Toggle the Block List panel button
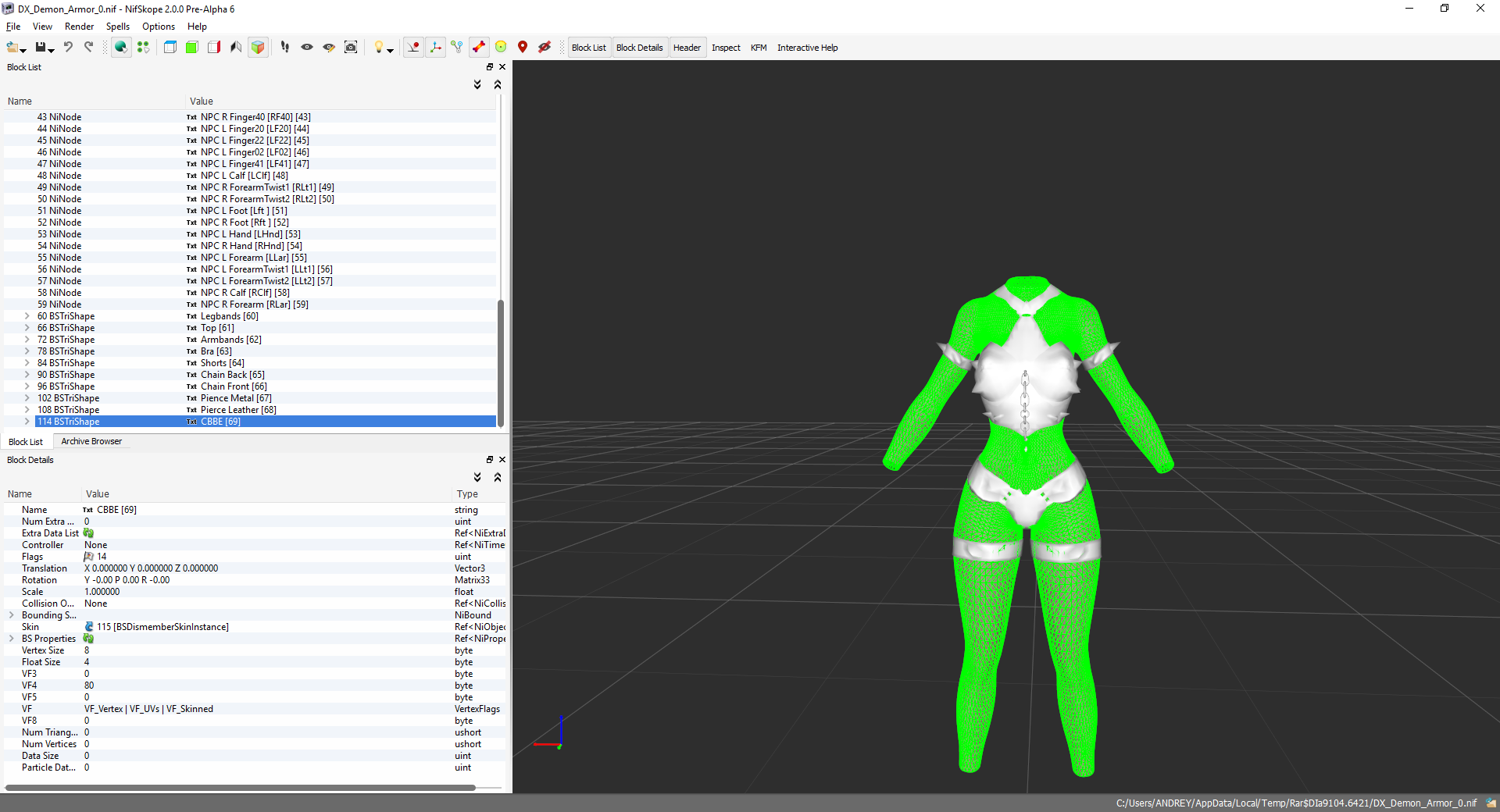The image size is (1500, 812). (588, 48)
